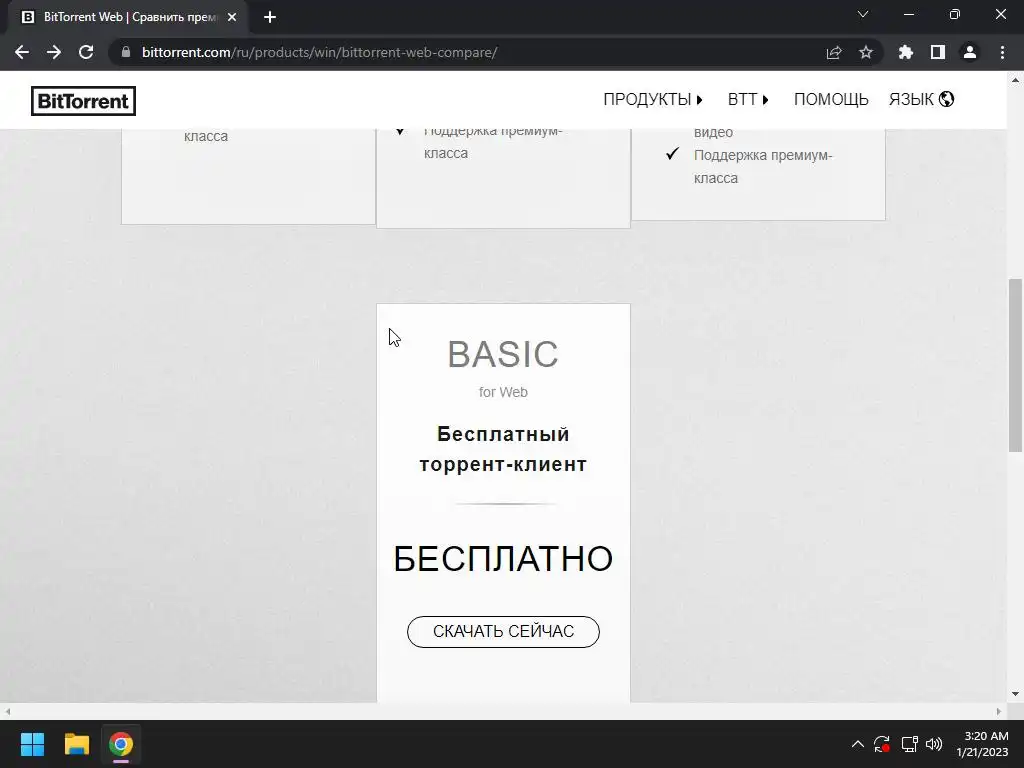Show hidden system tray icons

[x=857, y=744]
